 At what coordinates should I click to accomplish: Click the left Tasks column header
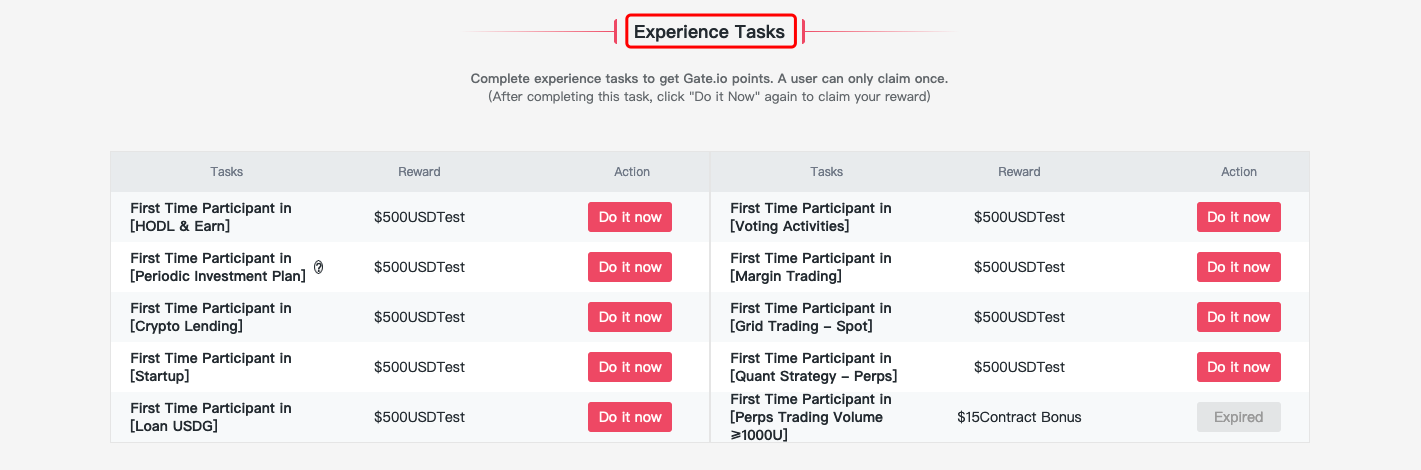click(x=227, y=172)
